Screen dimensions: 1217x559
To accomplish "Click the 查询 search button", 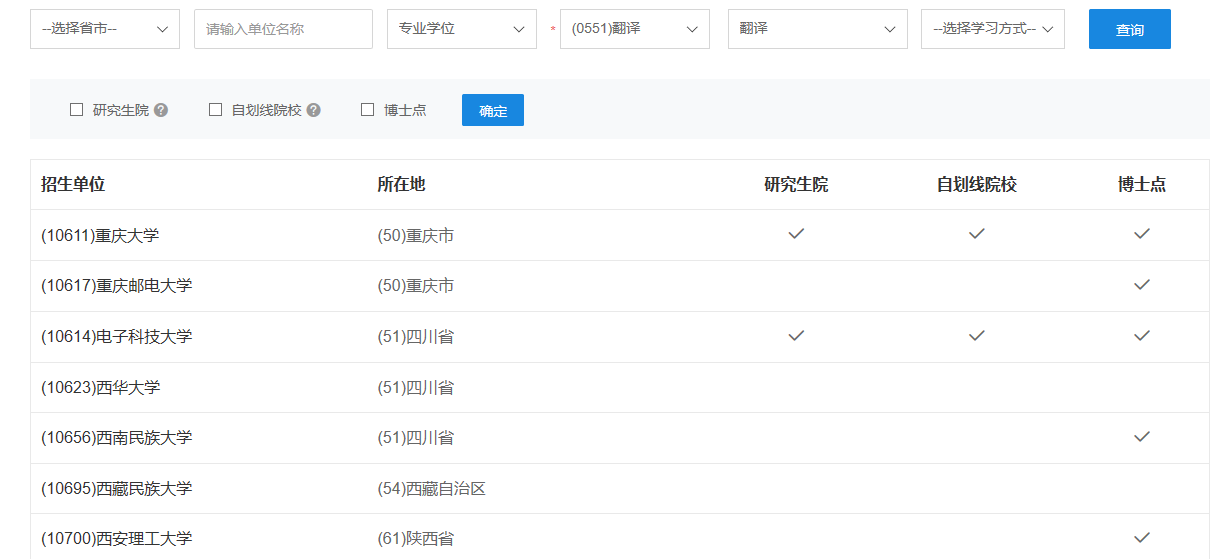I will [x=1130, y=29].
